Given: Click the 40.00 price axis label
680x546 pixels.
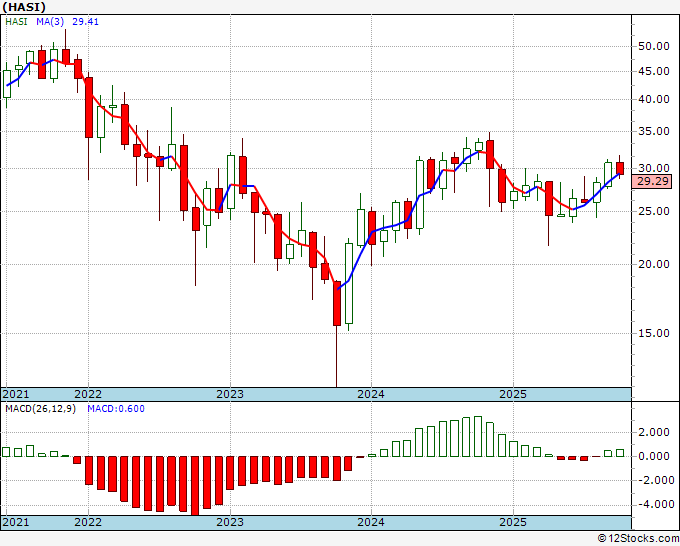Looking at the screenshot, I should pyautogui.click(x=654, y=99).
